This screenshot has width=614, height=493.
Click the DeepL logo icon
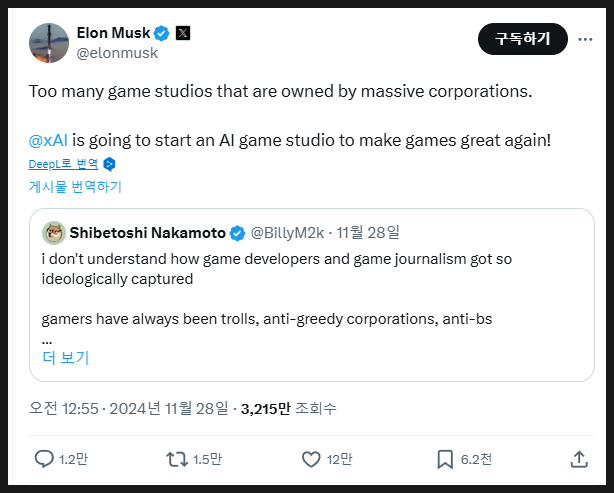click(110, 164)
